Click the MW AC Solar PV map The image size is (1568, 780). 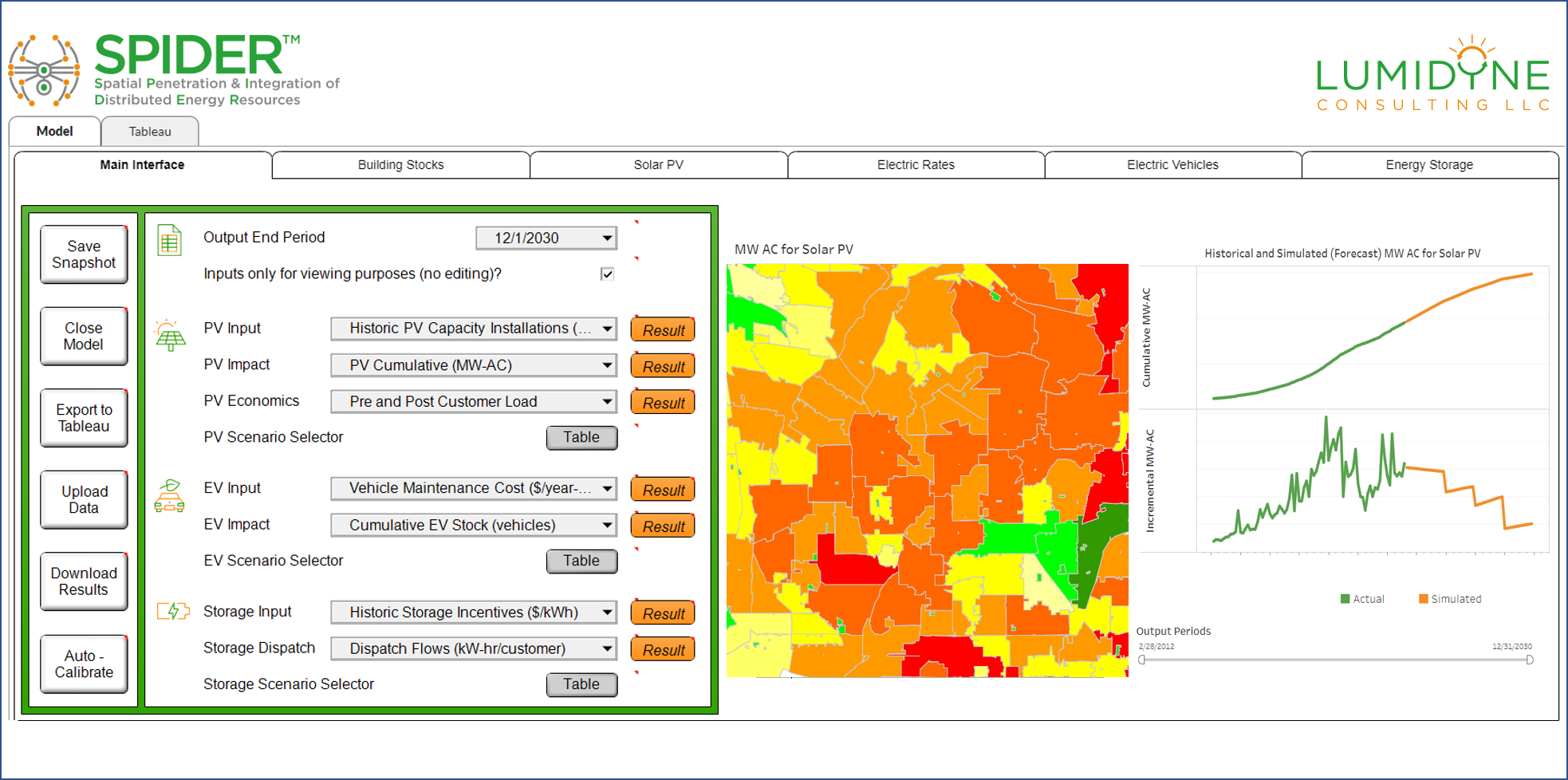pyautogui.click(x=927, y=471)
